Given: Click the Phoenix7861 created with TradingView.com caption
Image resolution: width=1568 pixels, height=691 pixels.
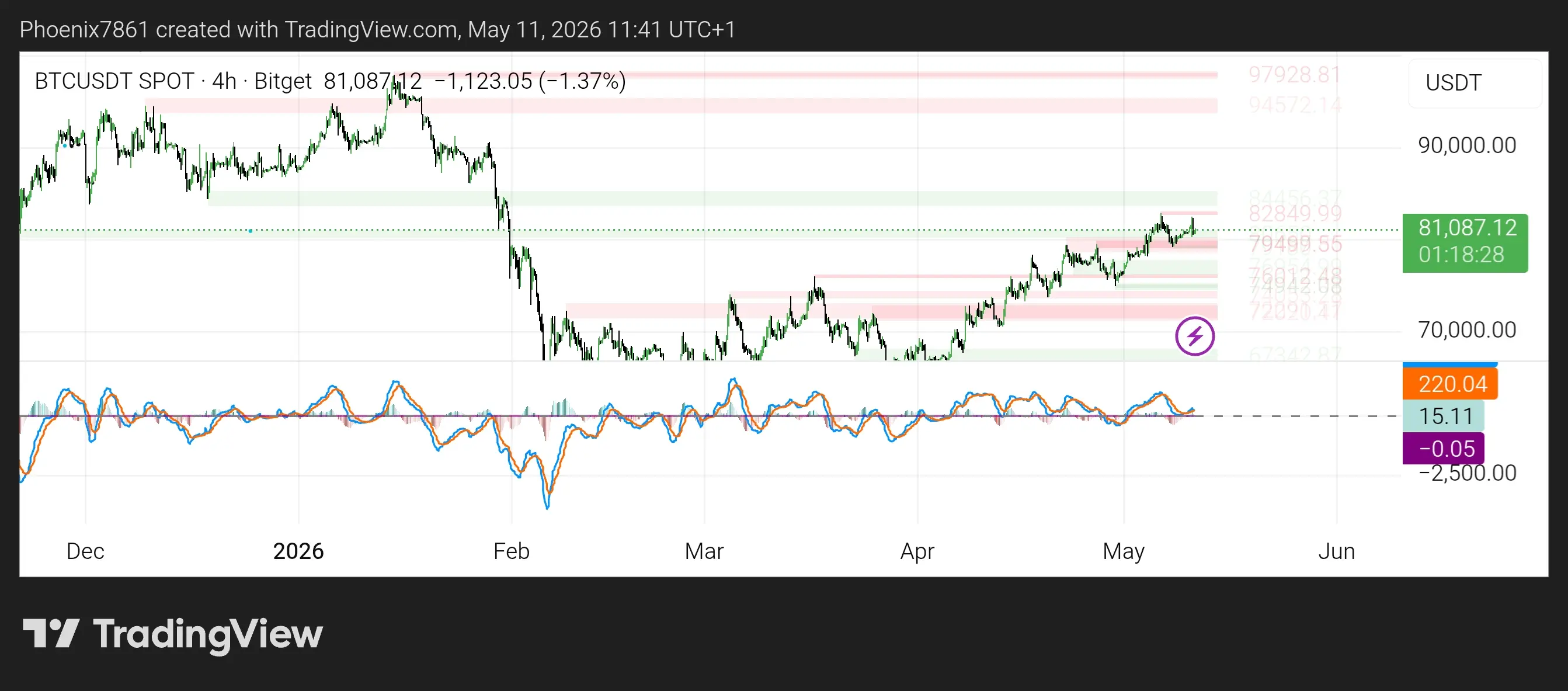Looking at the screenshot, I should [239, 29].
